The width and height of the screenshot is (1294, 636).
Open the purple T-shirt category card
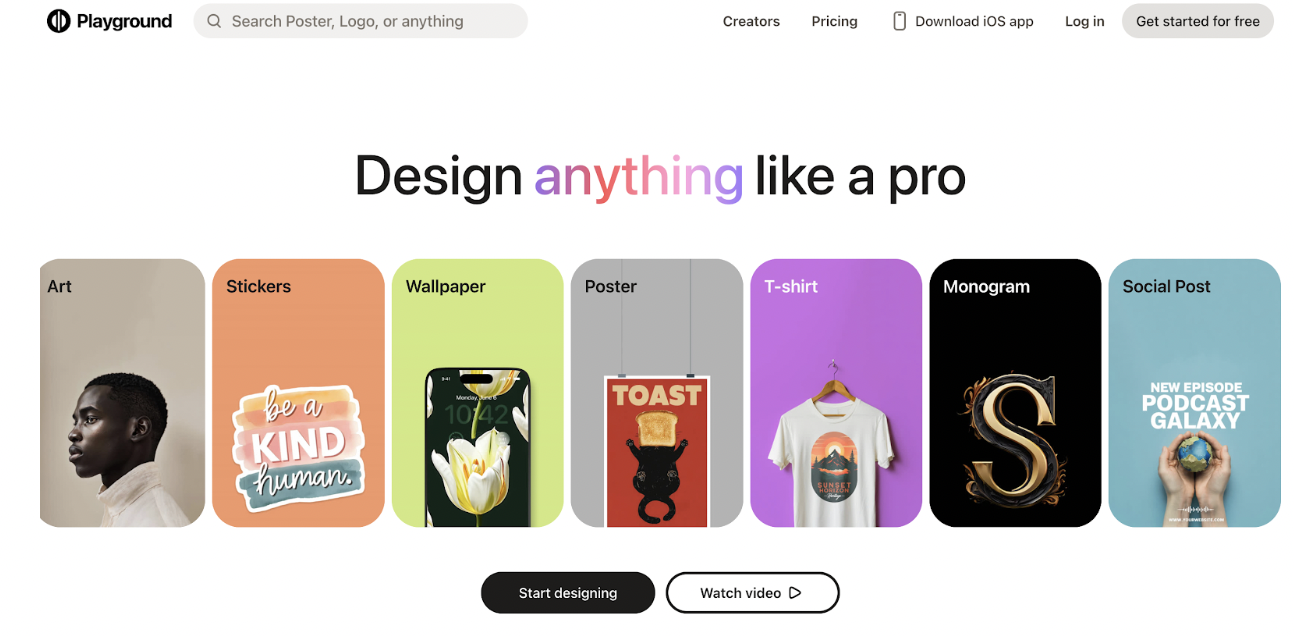(x=836, y=393)
